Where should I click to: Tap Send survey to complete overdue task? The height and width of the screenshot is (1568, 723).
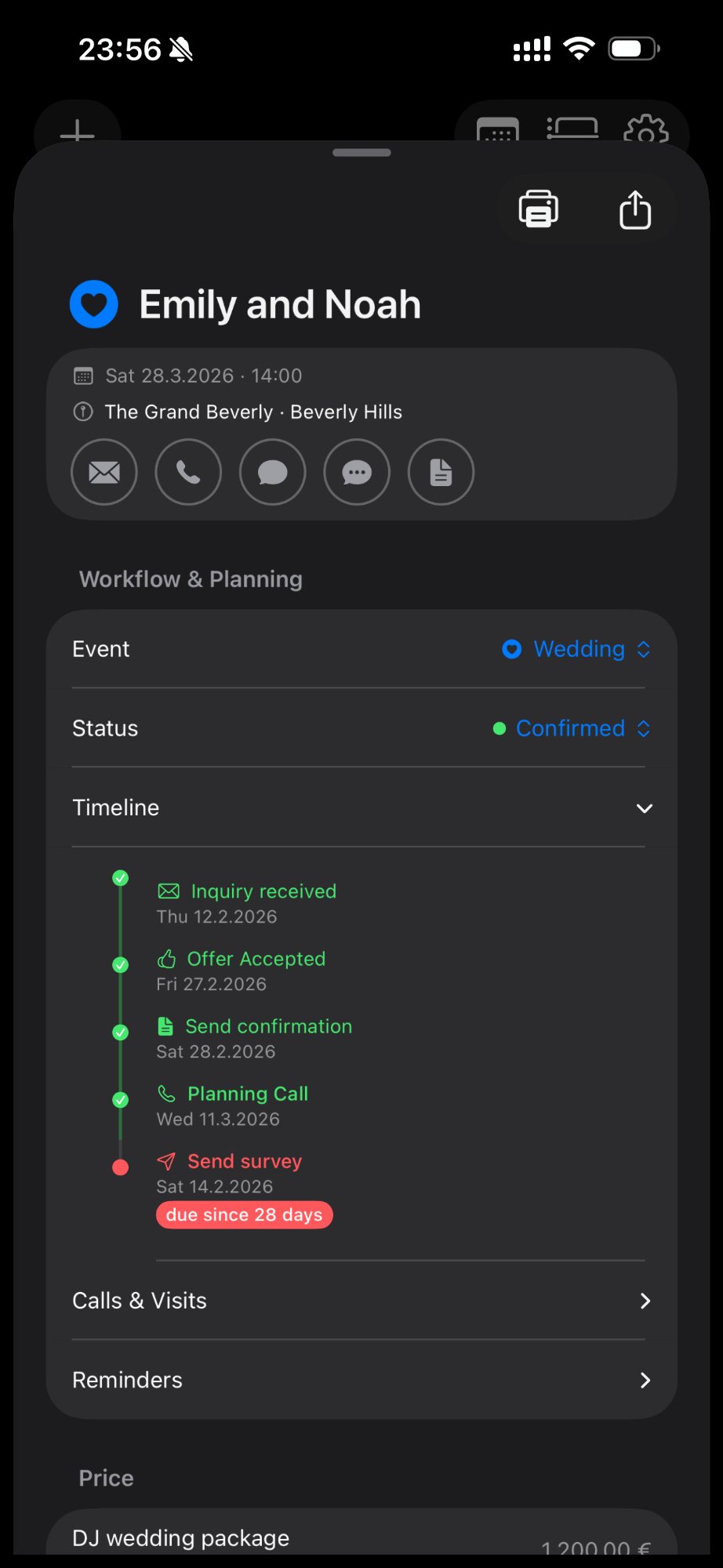click(x=243, y=1161)
